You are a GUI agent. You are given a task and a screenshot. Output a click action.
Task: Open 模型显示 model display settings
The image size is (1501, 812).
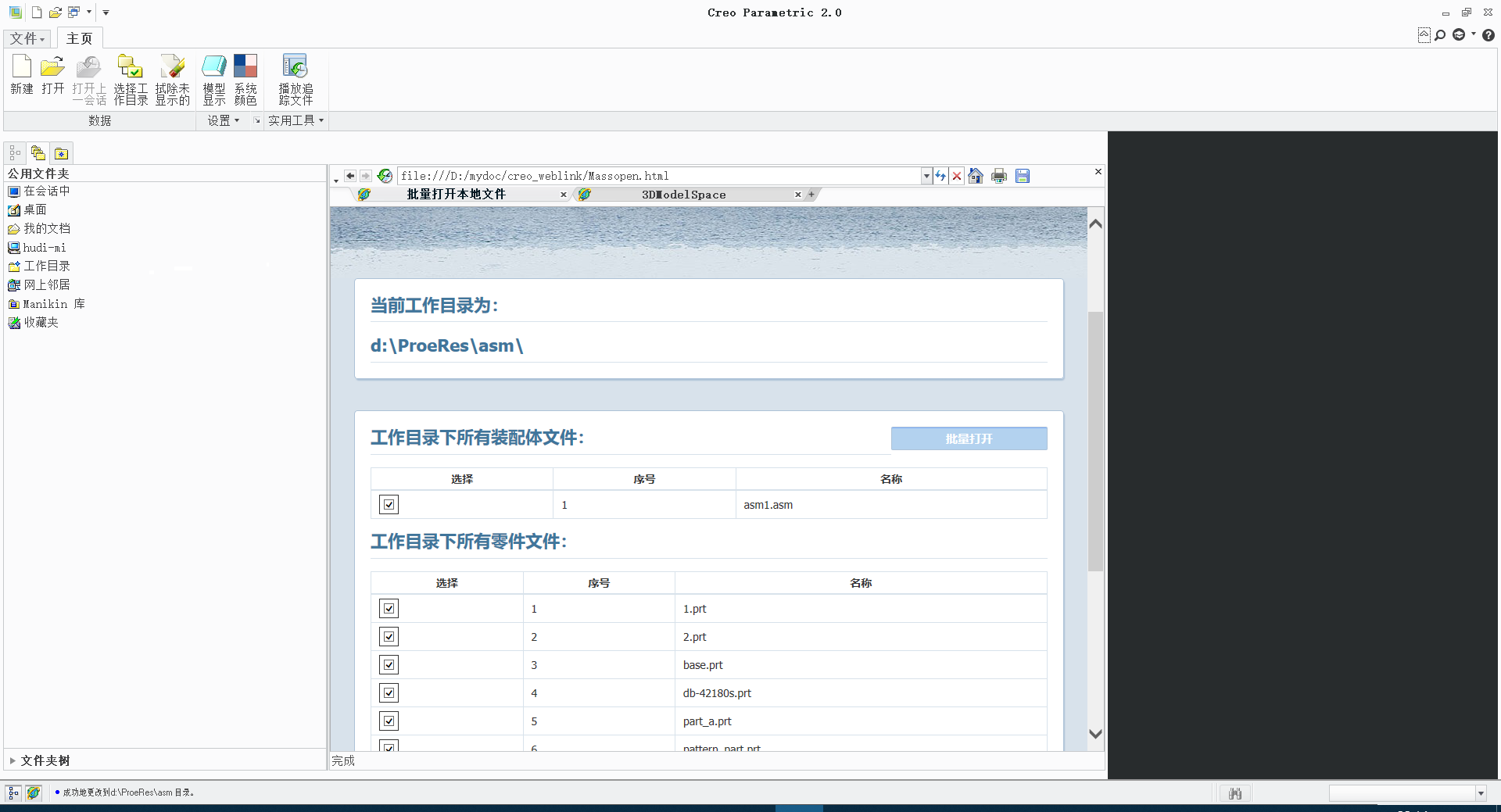(214, 80)
